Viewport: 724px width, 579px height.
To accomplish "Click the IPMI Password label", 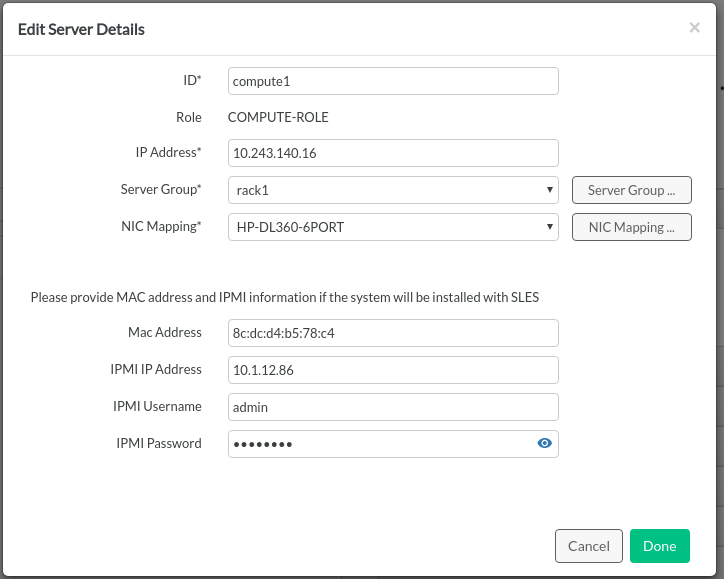I will click(157, 443).
